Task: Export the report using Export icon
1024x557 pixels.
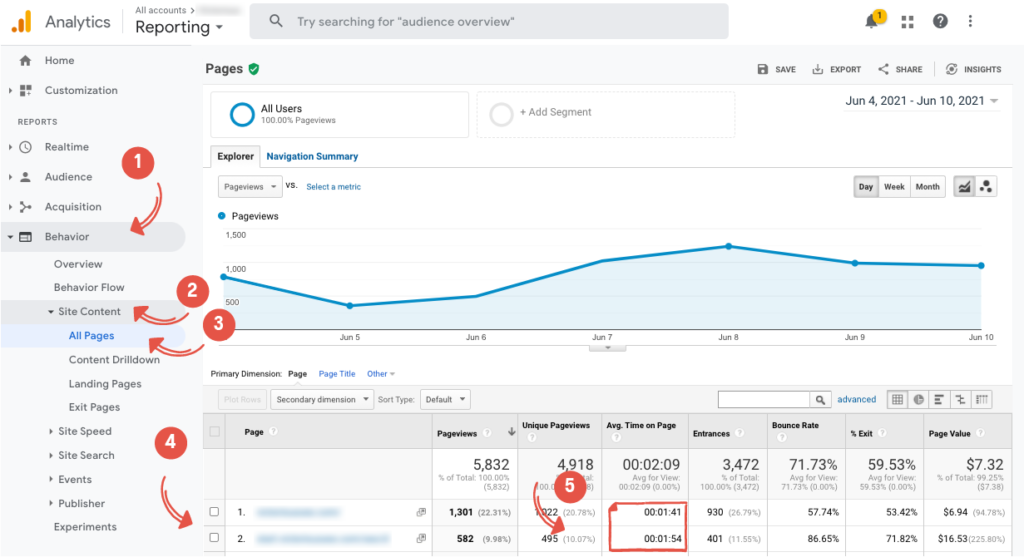Action: pos(818,69)
